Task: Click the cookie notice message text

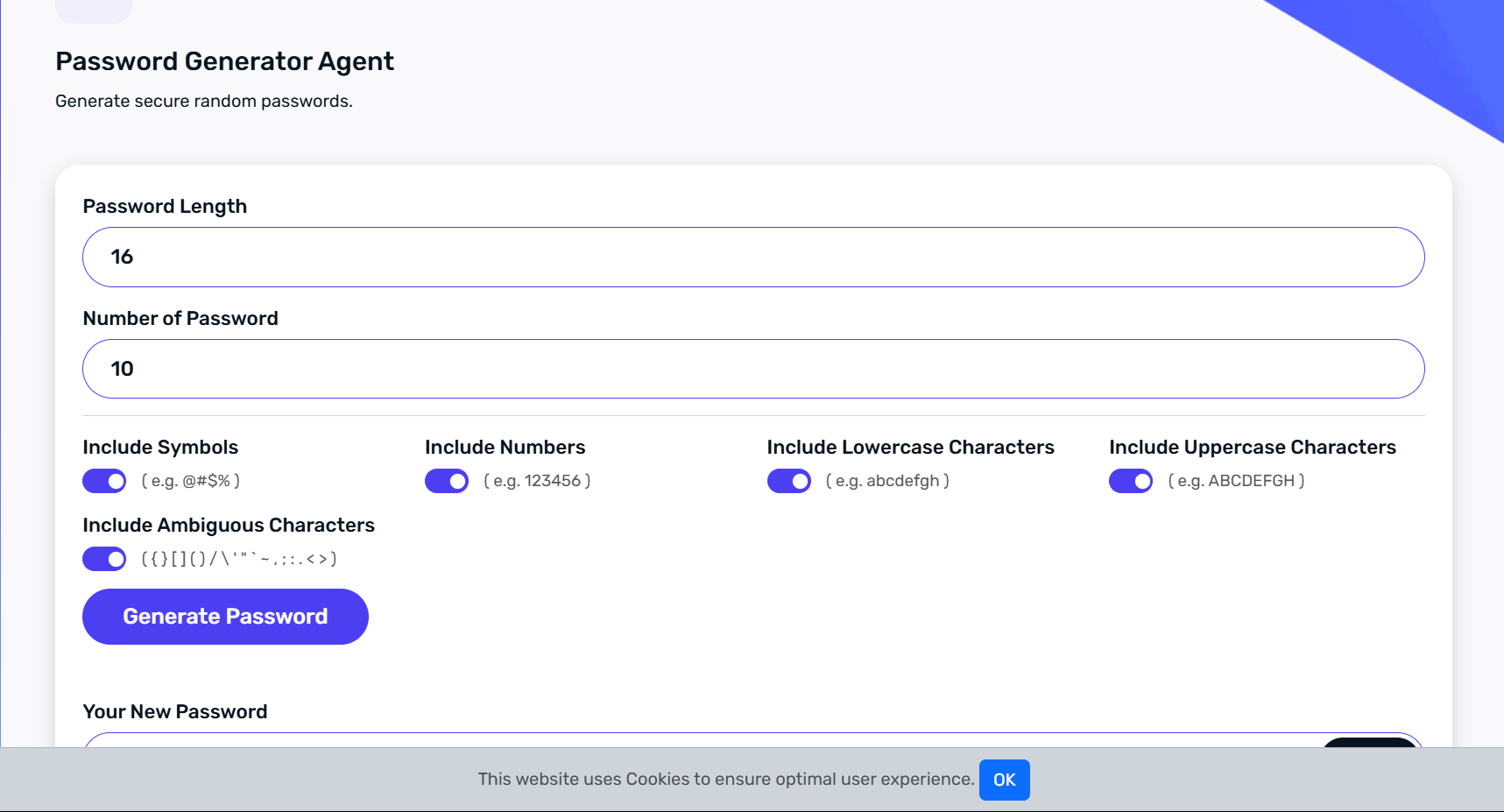Action: click(725, 780)
